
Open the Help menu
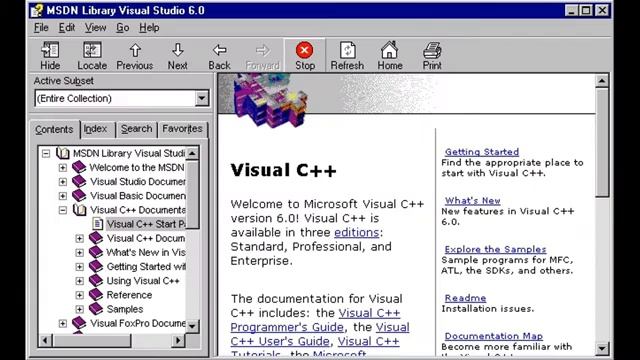149,28
